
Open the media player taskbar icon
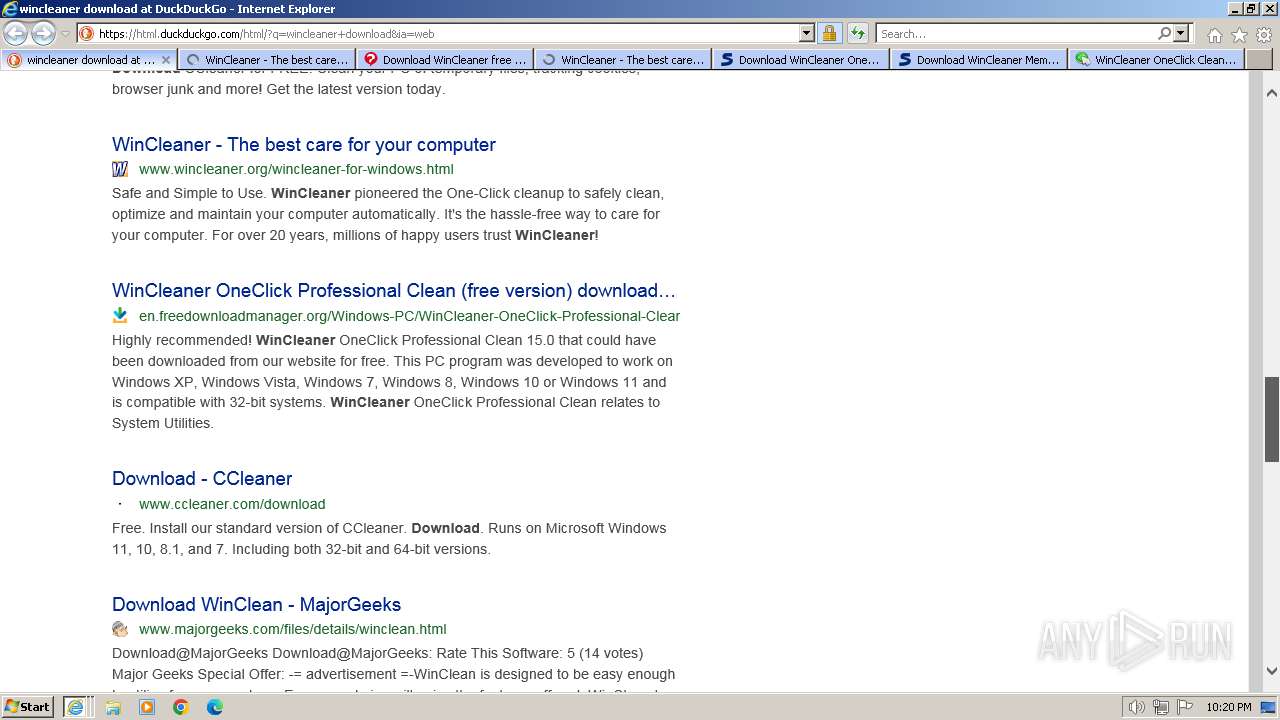coord(147,707)
